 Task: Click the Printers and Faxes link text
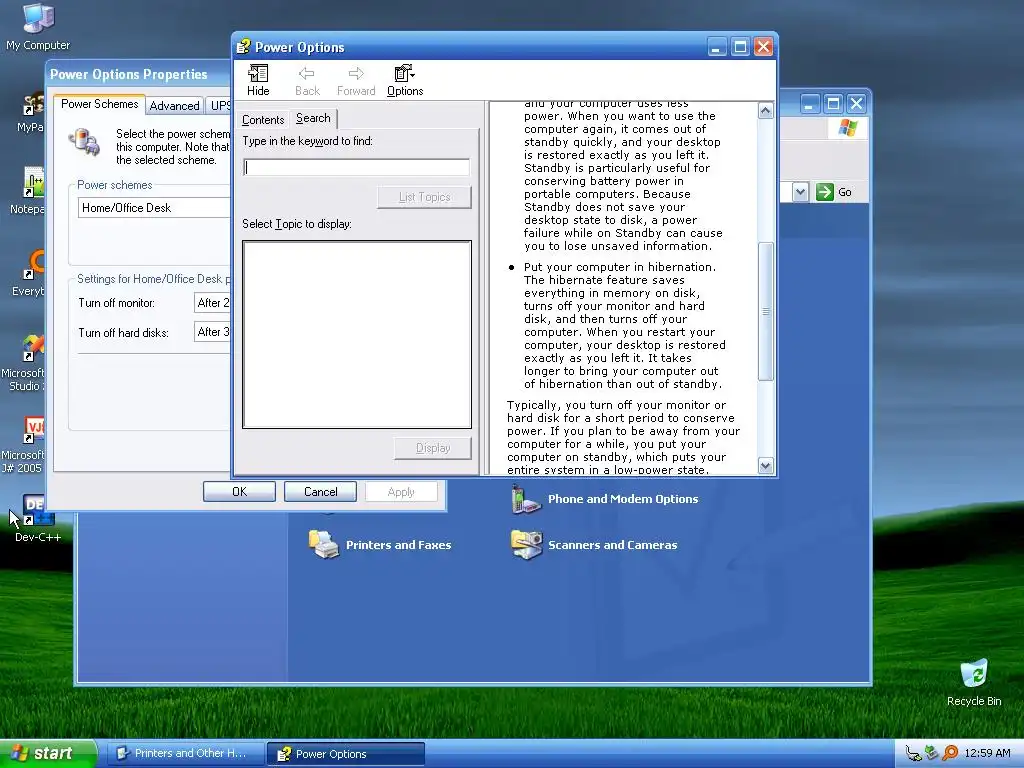click(398, 545)
